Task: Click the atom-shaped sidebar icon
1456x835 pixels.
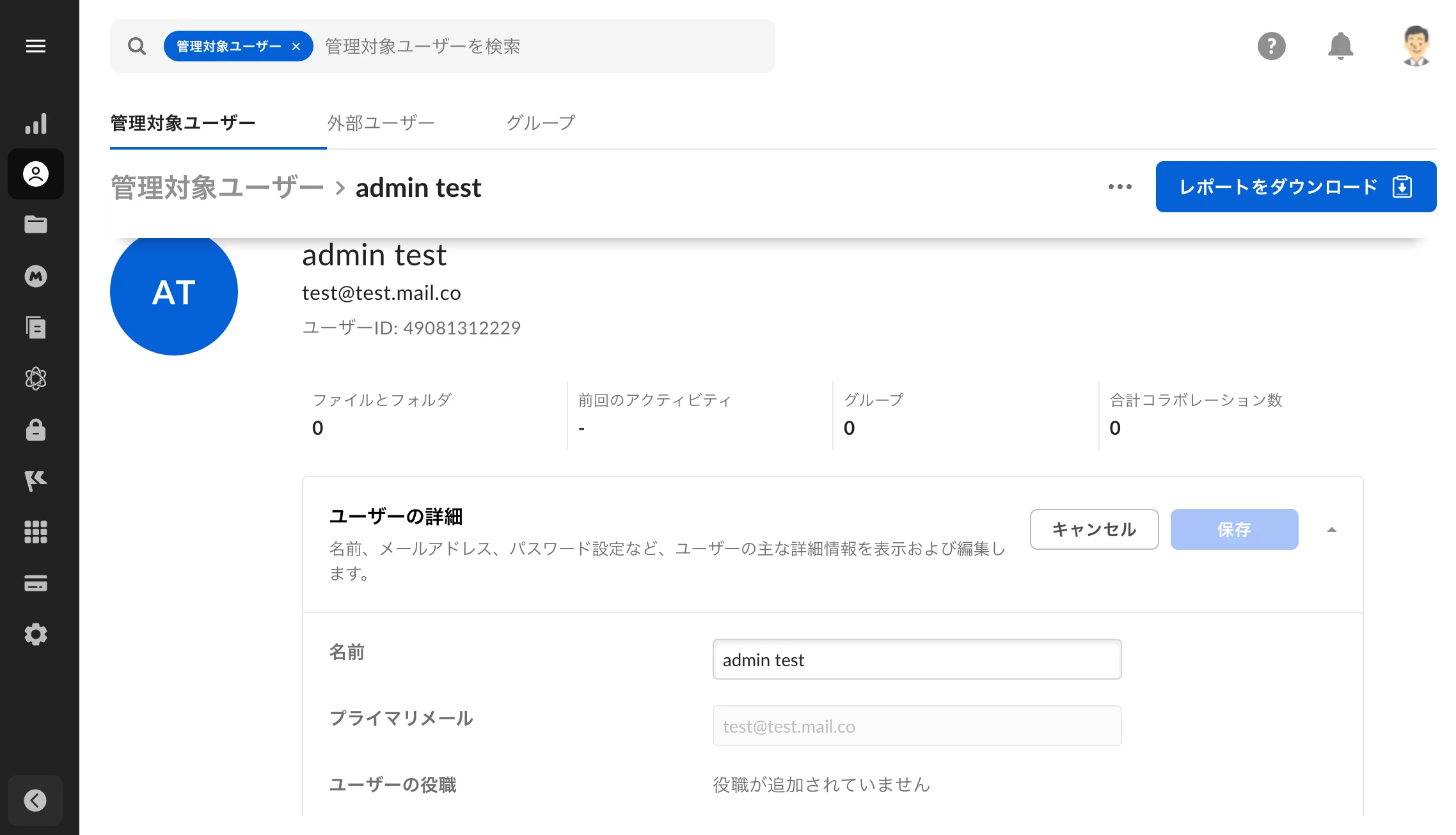Action: click(x=36, y=378)
